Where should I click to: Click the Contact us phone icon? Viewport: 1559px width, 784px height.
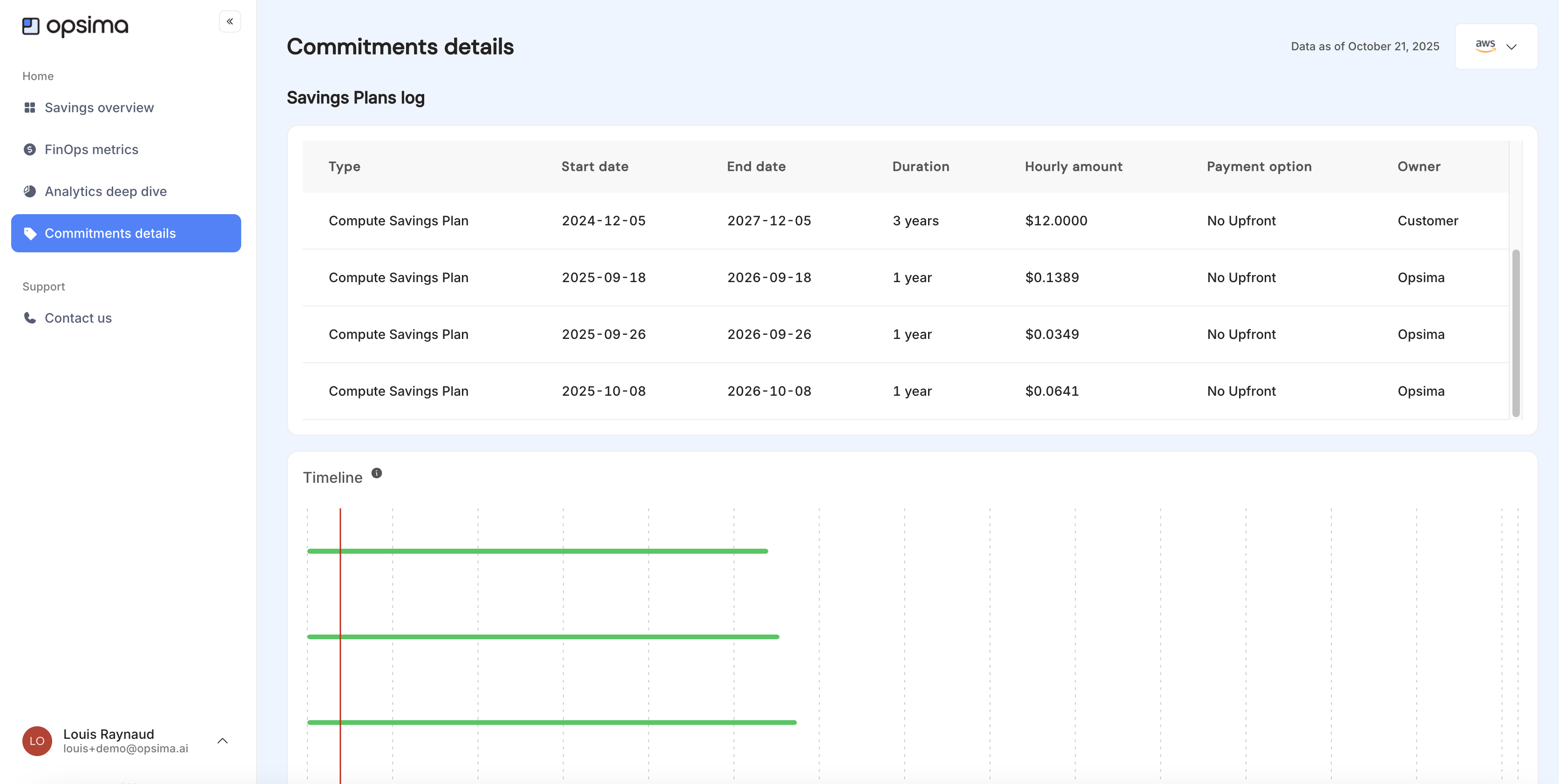pyautogui.click(x=30, y=318)
